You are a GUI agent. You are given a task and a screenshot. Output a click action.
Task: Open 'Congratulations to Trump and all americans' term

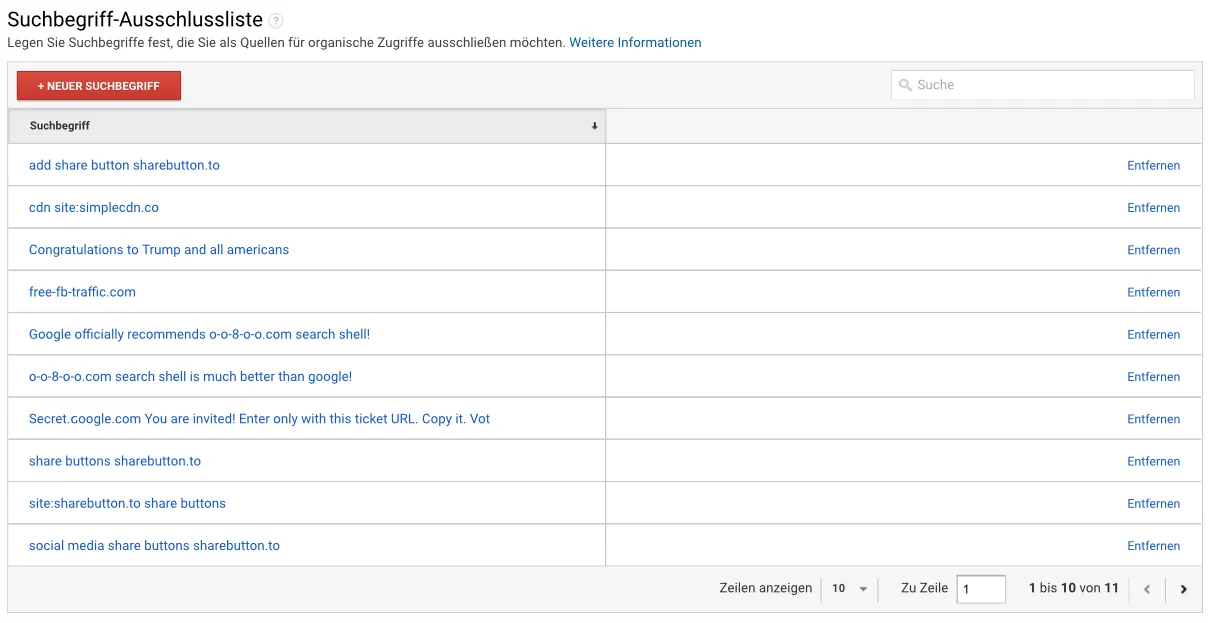[x=159, y=250]
